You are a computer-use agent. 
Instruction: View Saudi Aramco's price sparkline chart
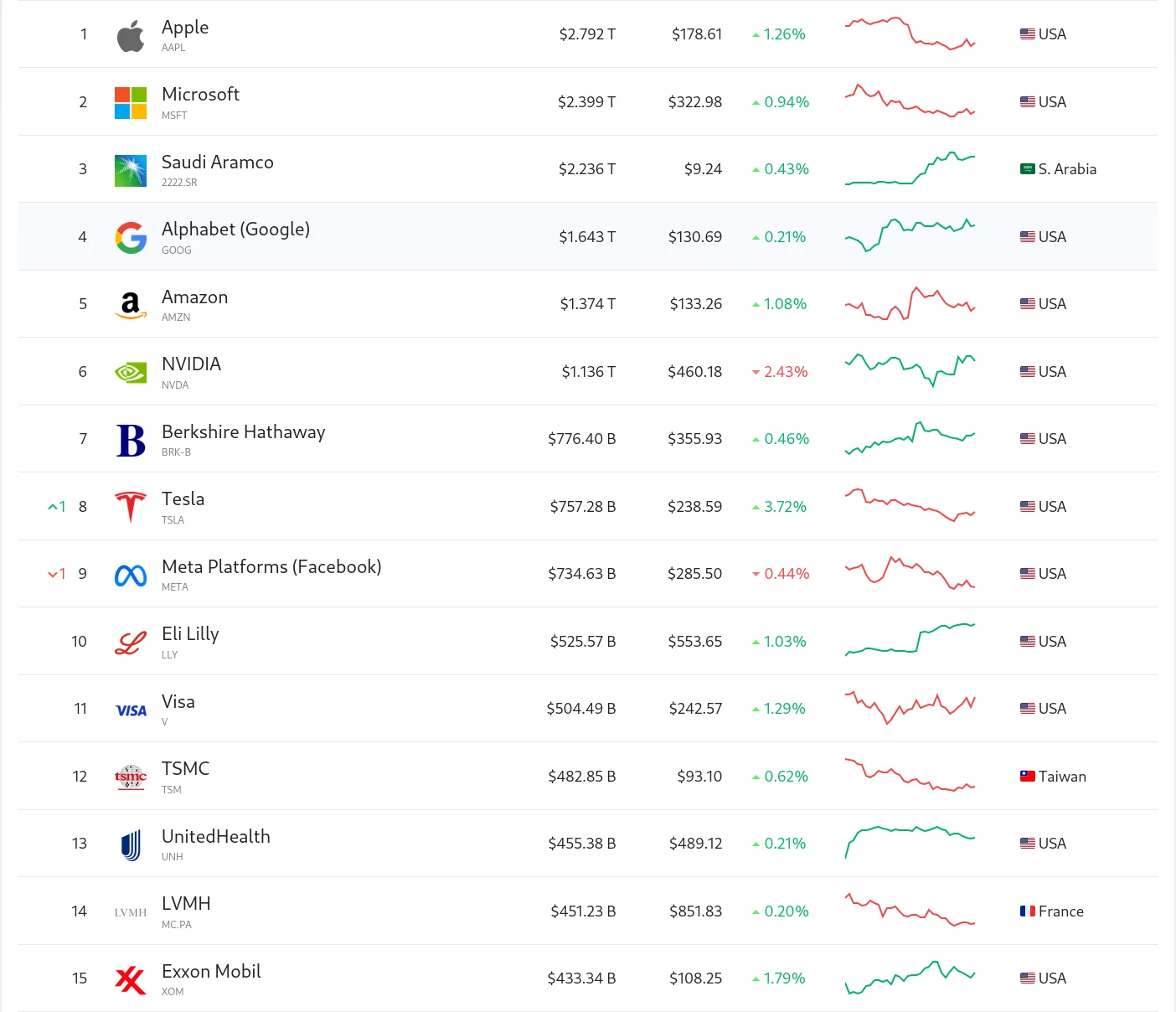coord(910,168)
